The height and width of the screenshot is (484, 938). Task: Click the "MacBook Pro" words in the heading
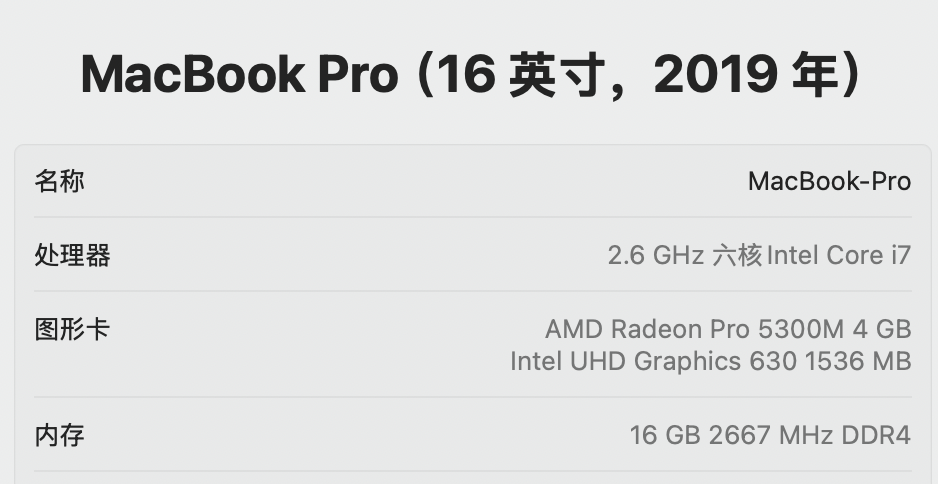coord(239,75)
